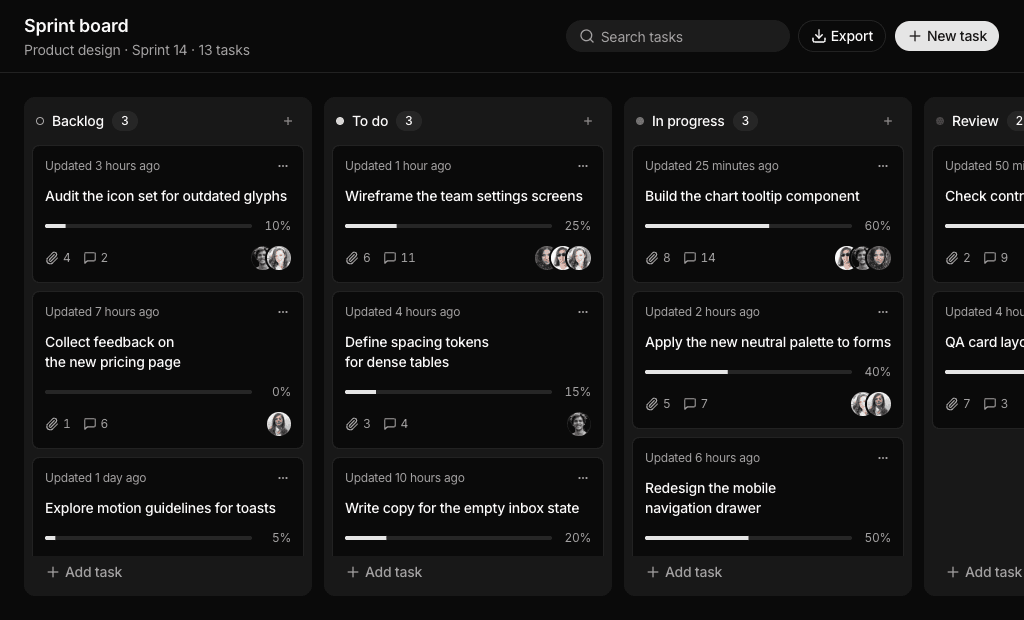1024x620 pixels.
Task: Open Apply the new neutral palette to forms task
Action: point(768,342)
